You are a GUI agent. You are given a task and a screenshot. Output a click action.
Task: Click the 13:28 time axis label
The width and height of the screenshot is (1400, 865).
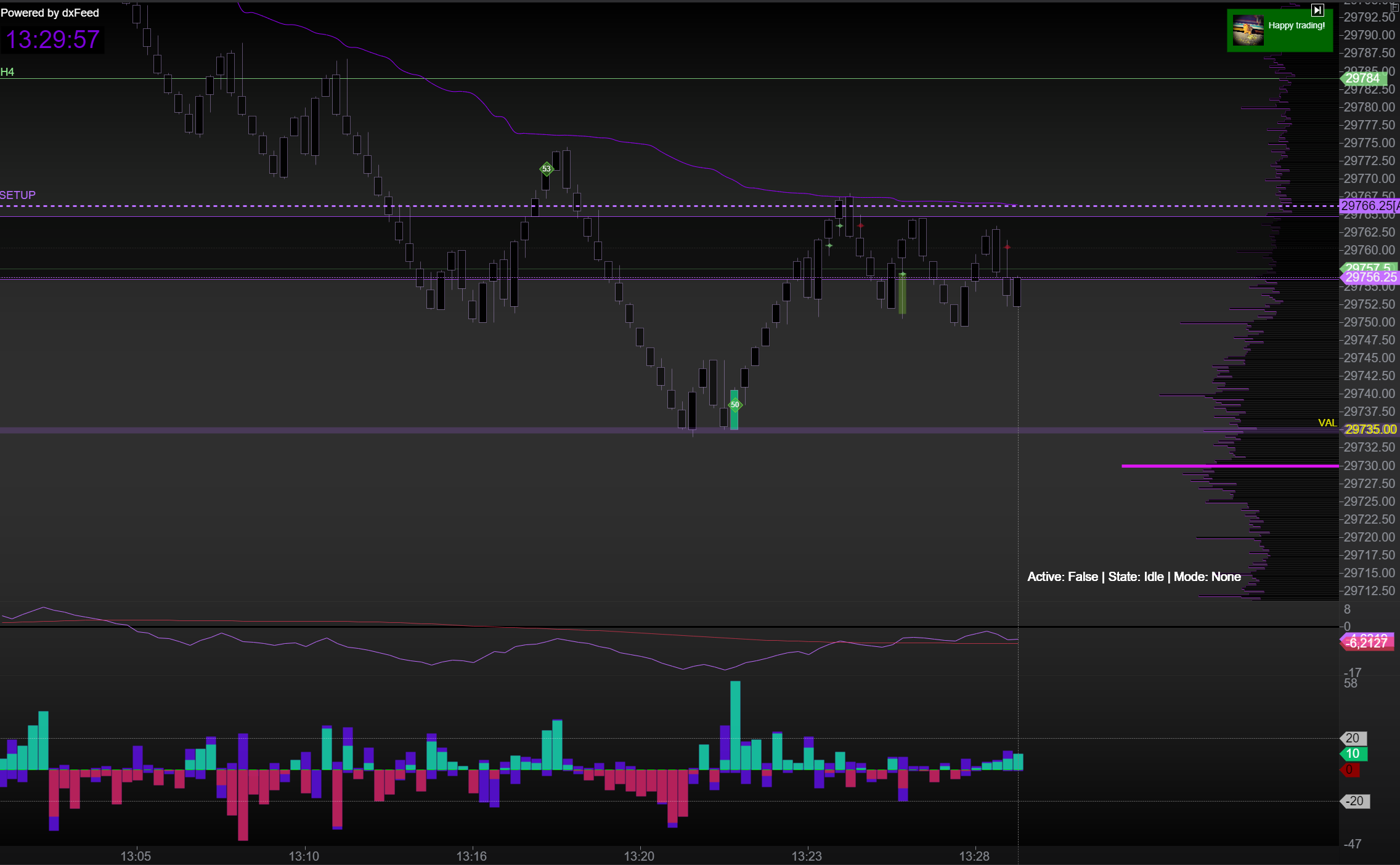pyautogui.click(x=974, y=856)
